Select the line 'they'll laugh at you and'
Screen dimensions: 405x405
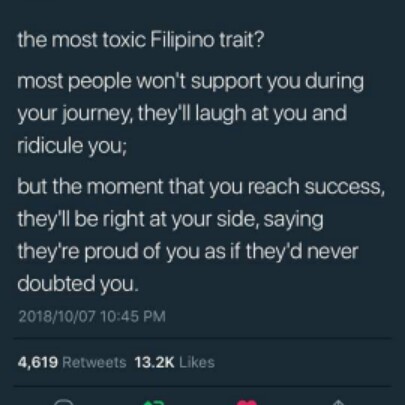242,114
